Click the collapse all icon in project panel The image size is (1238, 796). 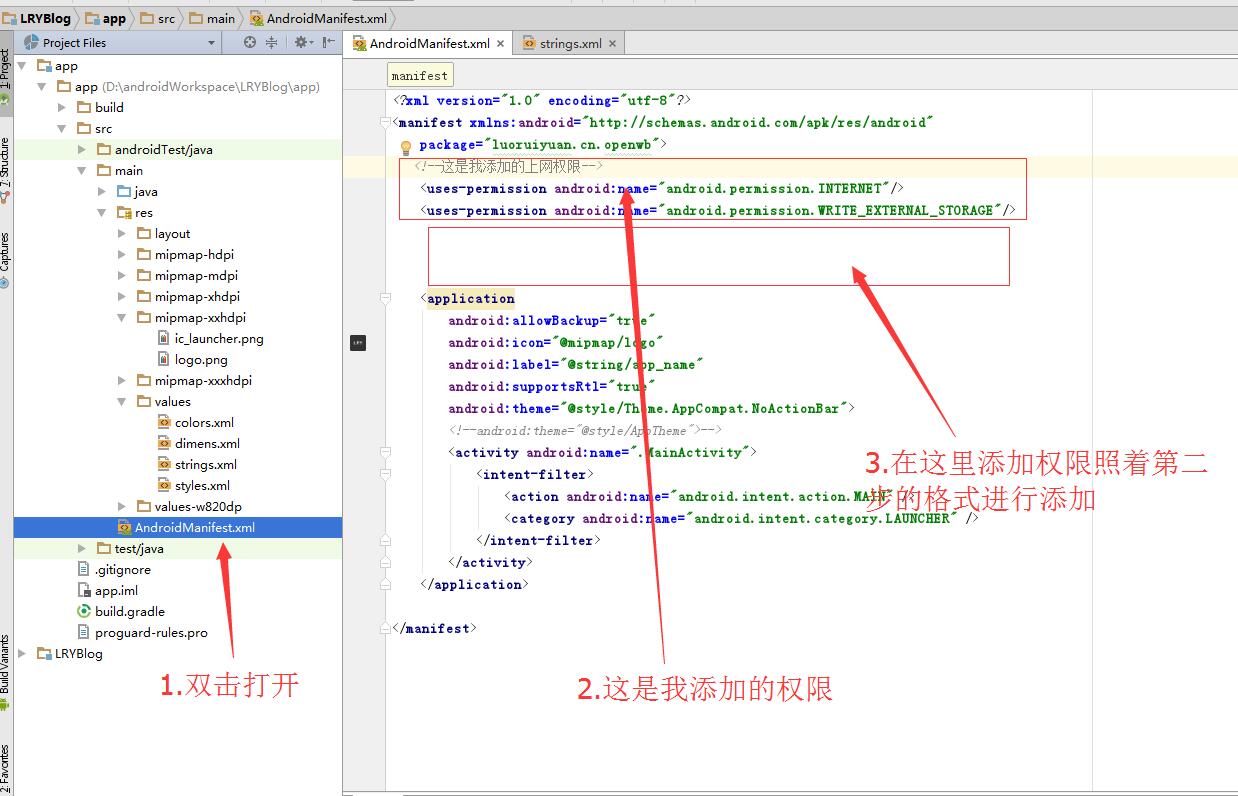pyautogui.click(x=271, y=43)
